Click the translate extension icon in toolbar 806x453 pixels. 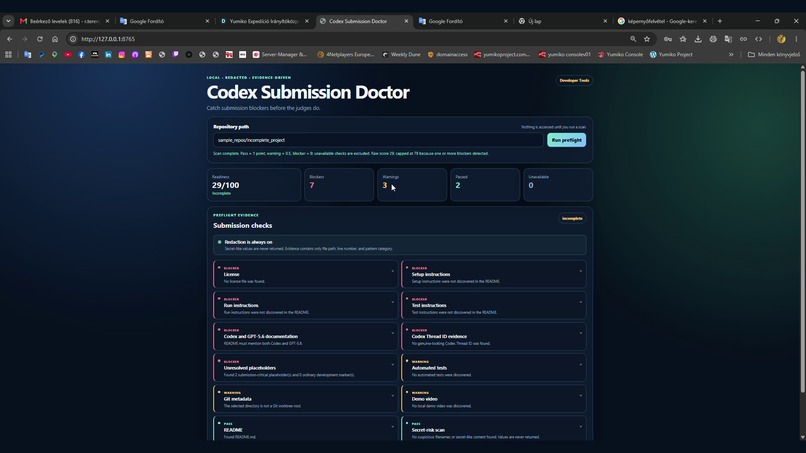click(x=728, y=39)
